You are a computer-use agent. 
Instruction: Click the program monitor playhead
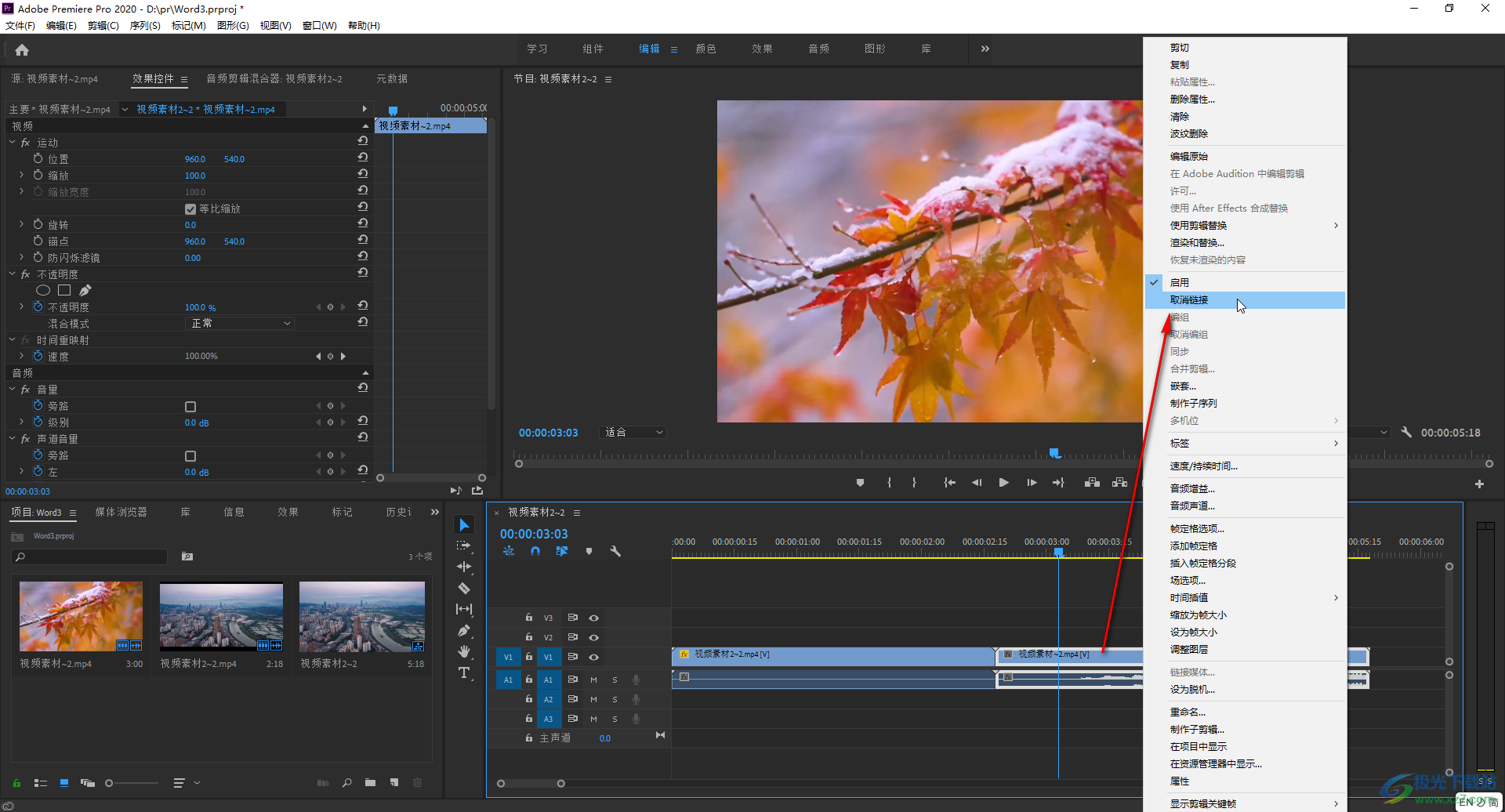(1055, 453)
